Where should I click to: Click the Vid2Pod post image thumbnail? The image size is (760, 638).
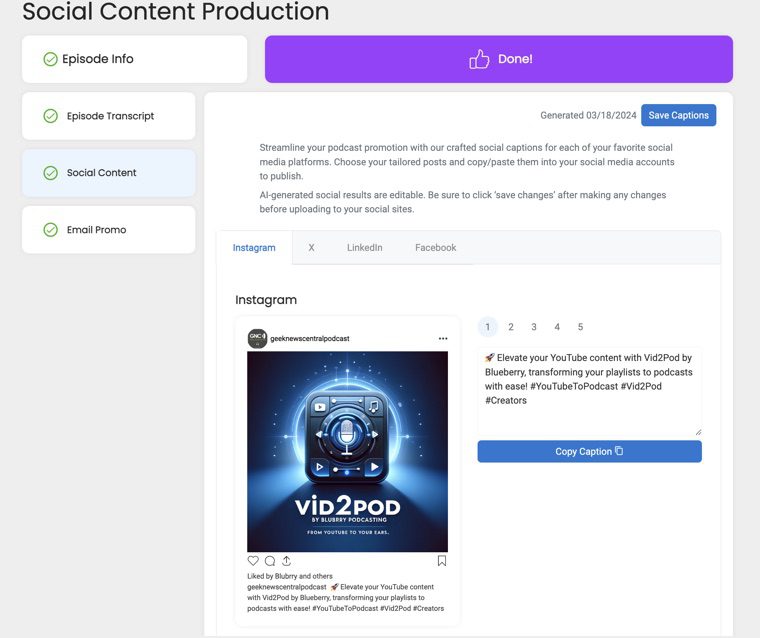(x=348, y=451)
